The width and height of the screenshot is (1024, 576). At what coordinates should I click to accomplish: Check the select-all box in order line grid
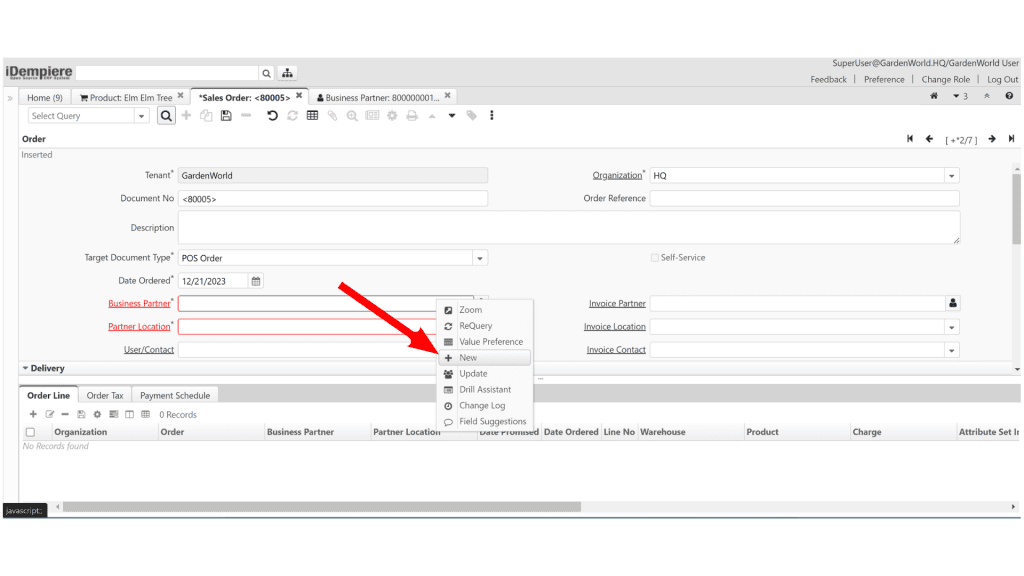pyautogui.click(x=30, y=432)
